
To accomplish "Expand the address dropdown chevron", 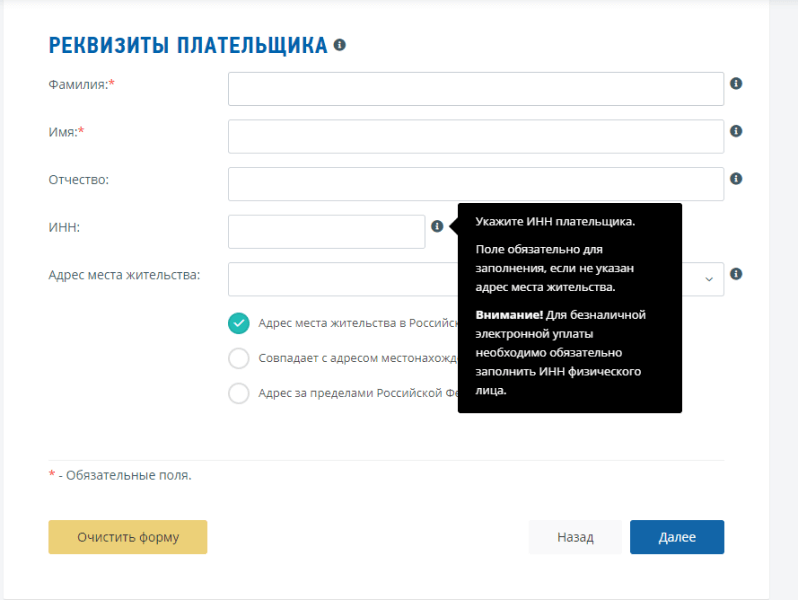I will (709, 279).
